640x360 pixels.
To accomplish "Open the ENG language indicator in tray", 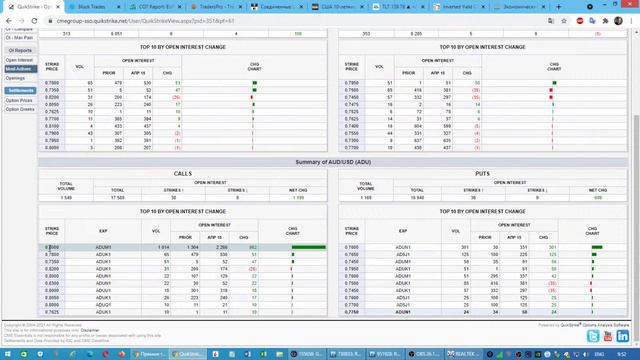I will (x=599, y=354).
